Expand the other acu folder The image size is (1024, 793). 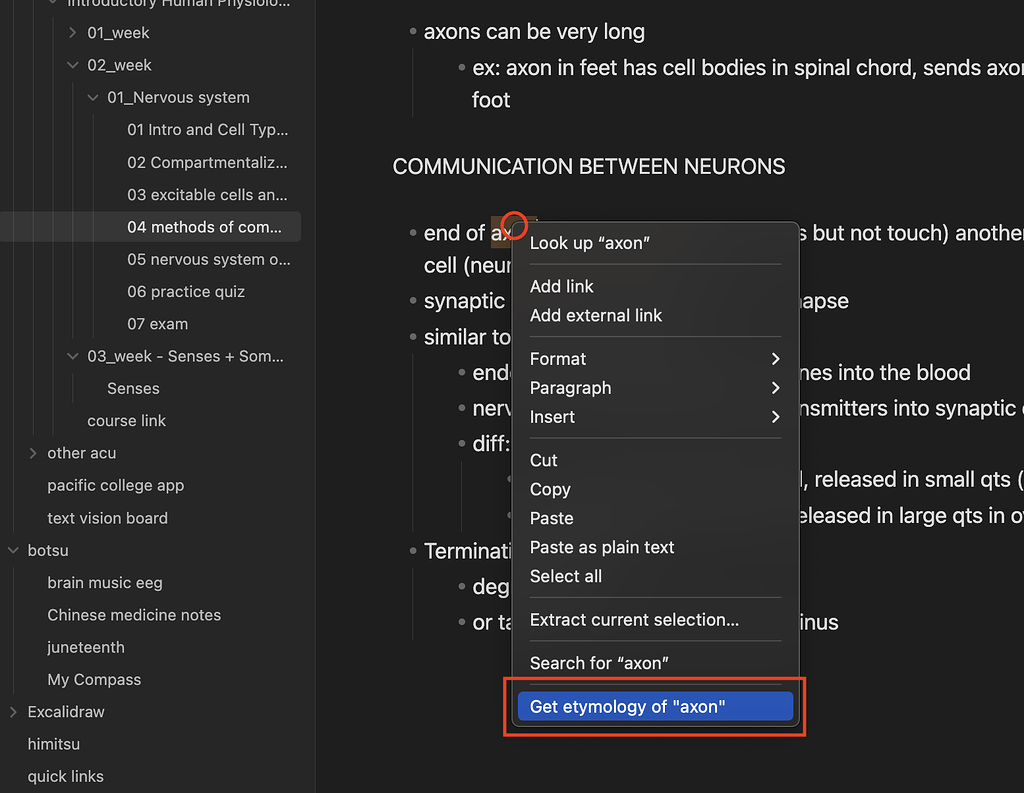pos(33,453)
